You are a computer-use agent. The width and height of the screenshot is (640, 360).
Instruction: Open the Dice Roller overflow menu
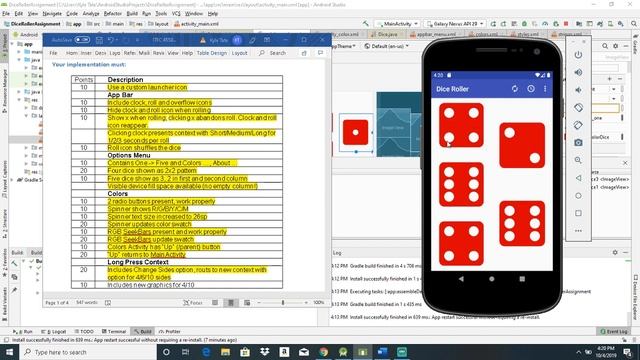[x=545, y=89]
